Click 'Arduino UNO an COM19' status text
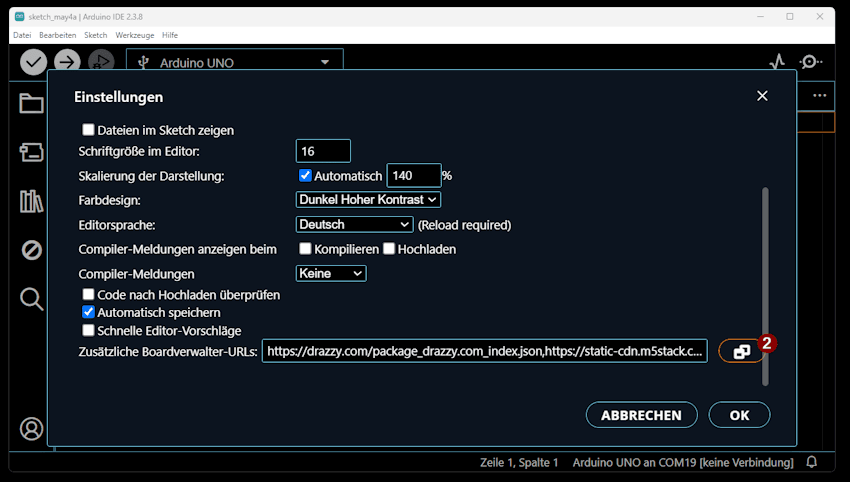The width and height of the screenshot is (850, 482). pyautogui.click(x=683, y=462)
